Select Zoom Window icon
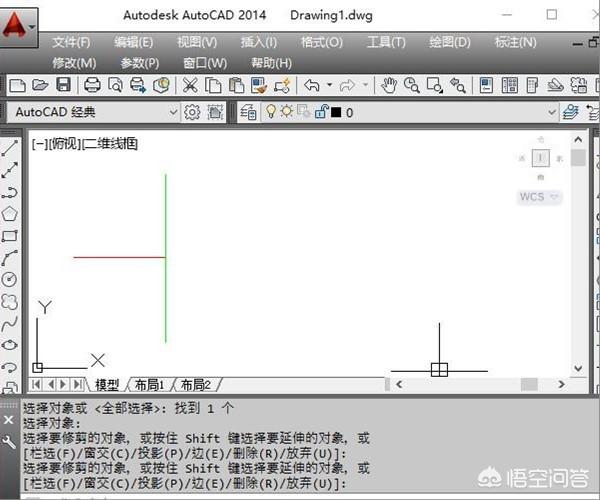 click(435, 85)
